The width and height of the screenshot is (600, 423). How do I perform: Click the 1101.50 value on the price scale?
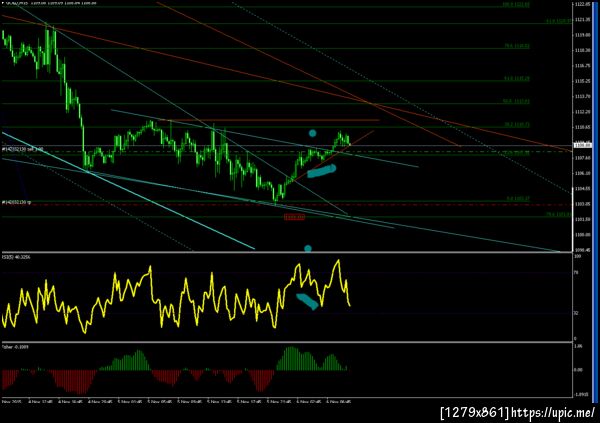pyautogui.click(x=582, y=219)
